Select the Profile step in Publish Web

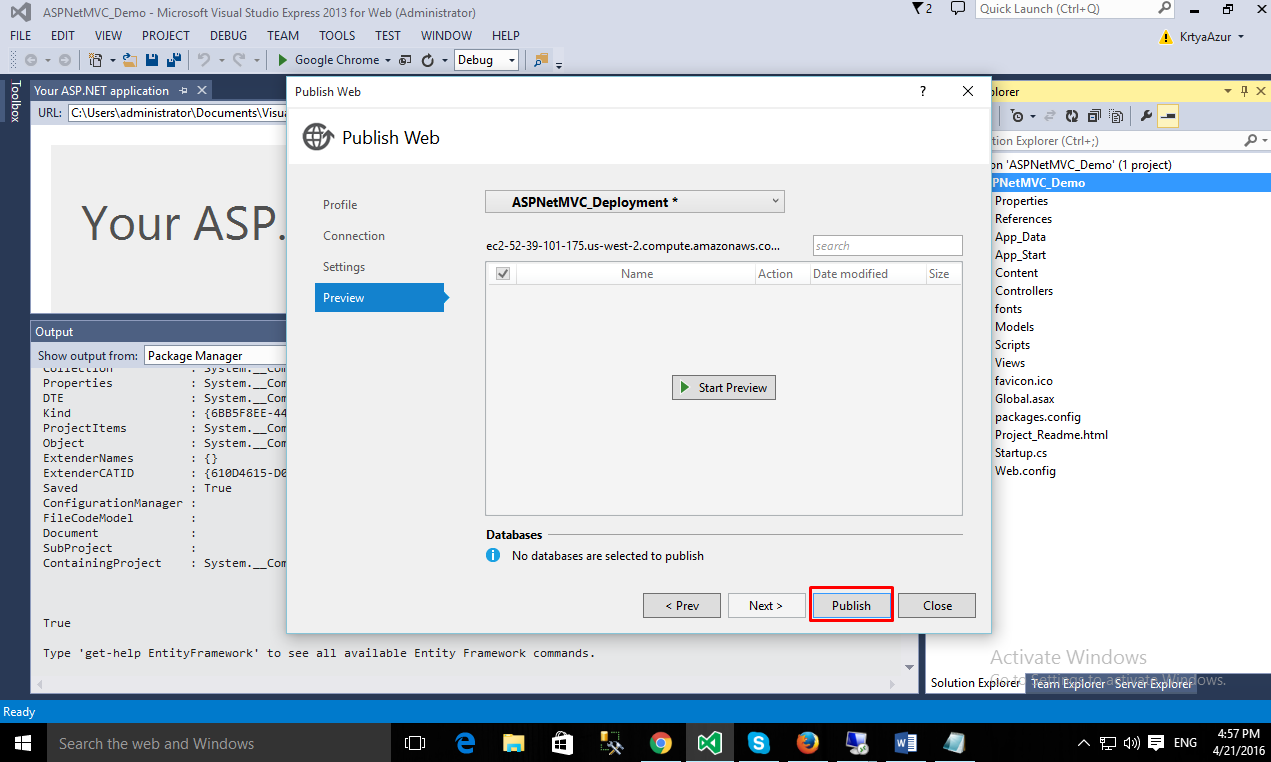pos(340,205)
